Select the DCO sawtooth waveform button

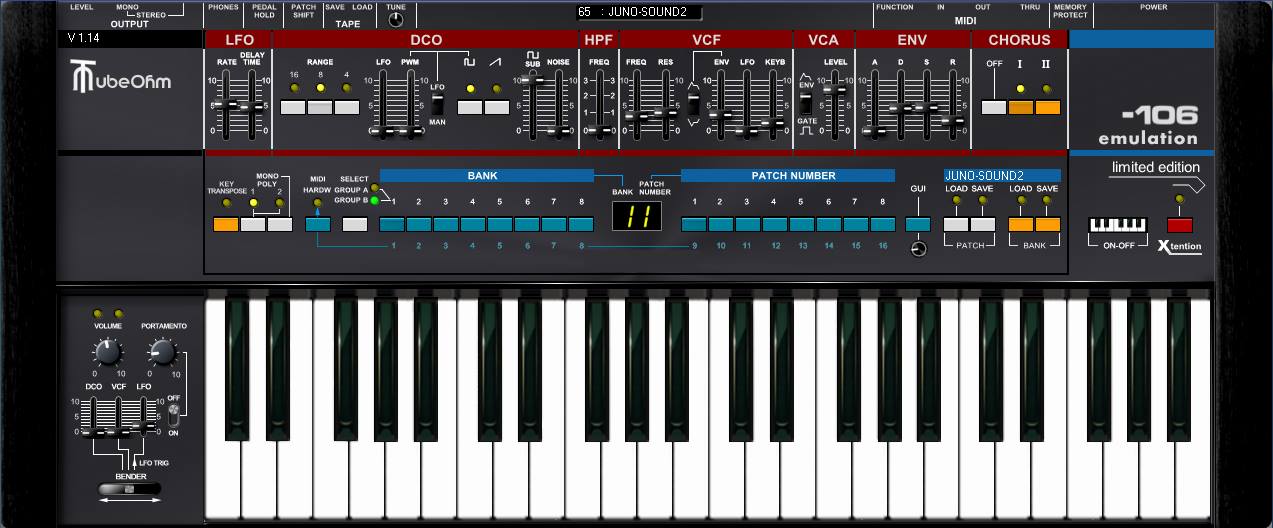coord(497,107)
